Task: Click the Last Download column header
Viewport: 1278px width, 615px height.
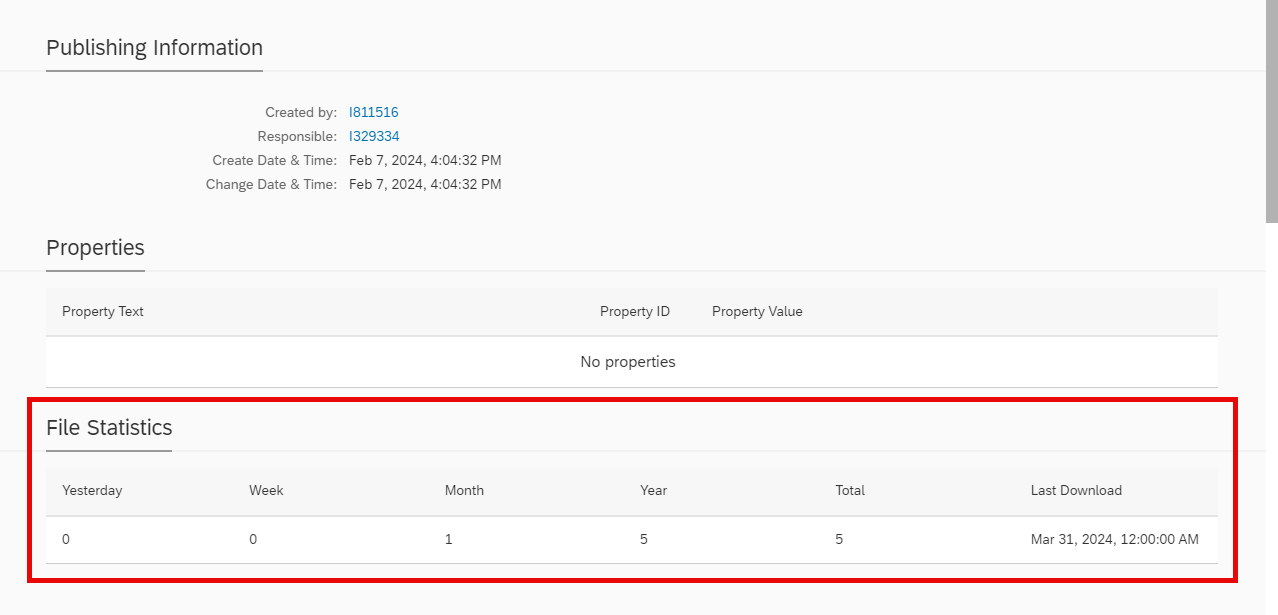Action: pos(1076,490)
